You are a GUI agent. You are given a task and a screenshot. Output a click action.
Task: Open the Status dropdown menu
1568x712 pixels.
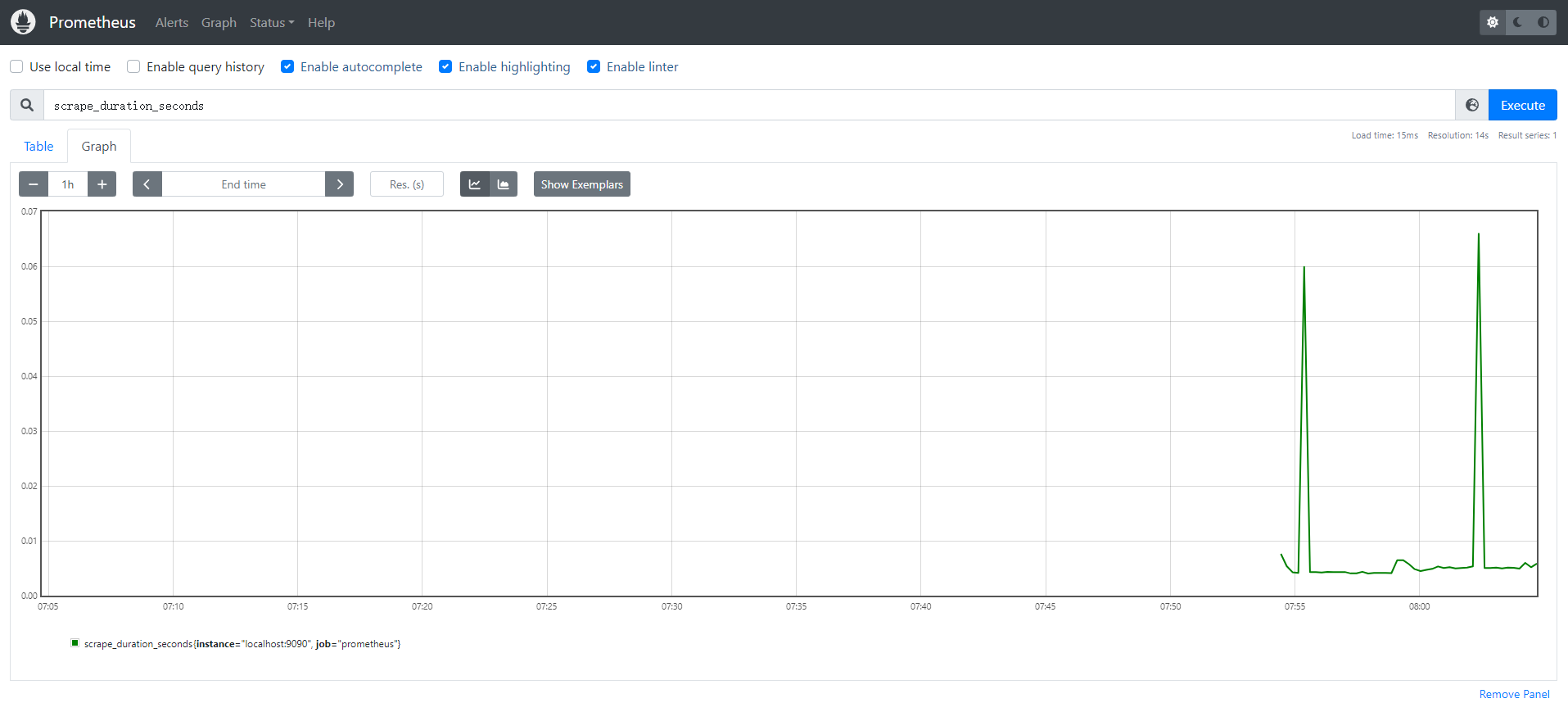pyautogui.click(x=272, y=23)
